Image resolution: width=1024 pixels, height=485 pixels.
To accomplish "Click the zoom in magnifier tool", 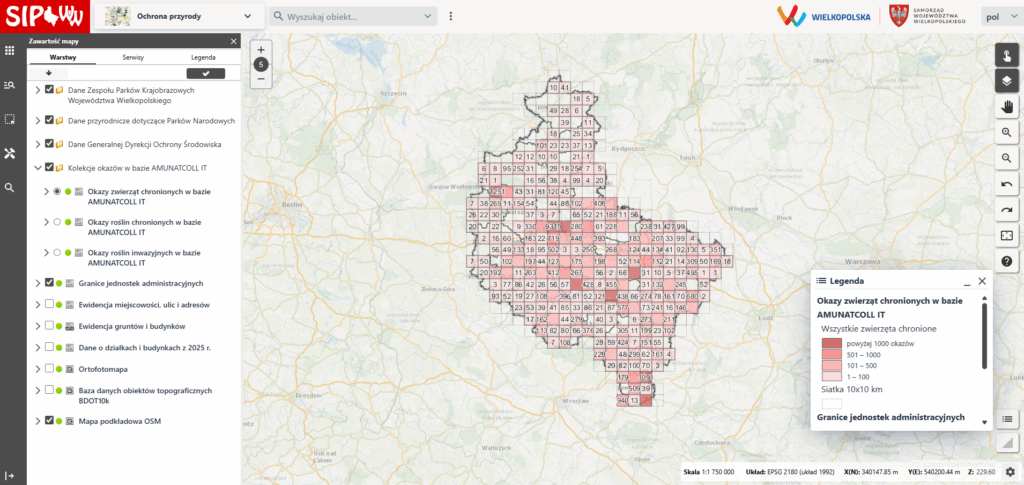I will (1006, 132).
